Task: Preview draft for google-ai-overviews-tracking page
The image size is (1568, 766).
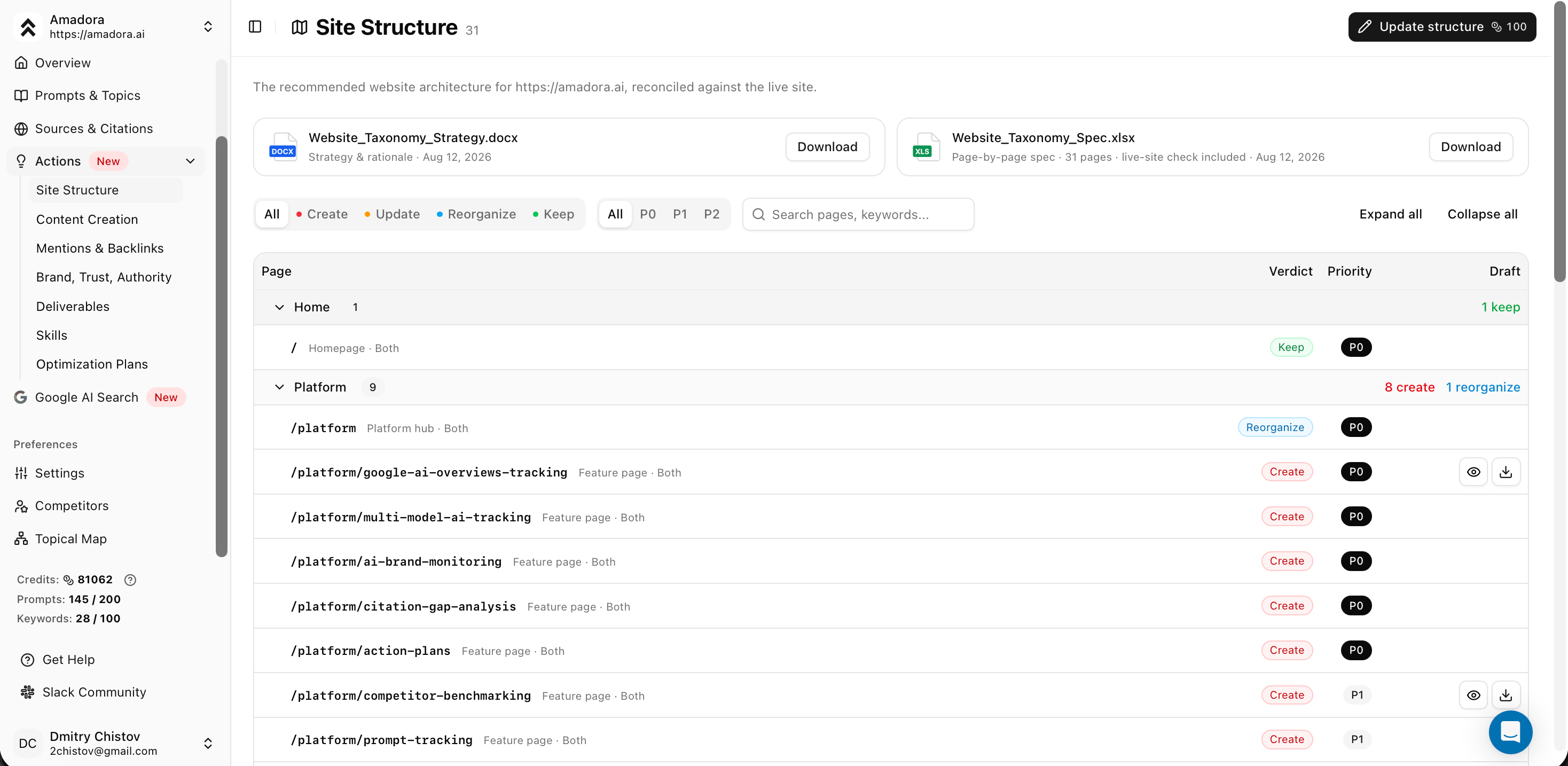Action: point(1473,472)
